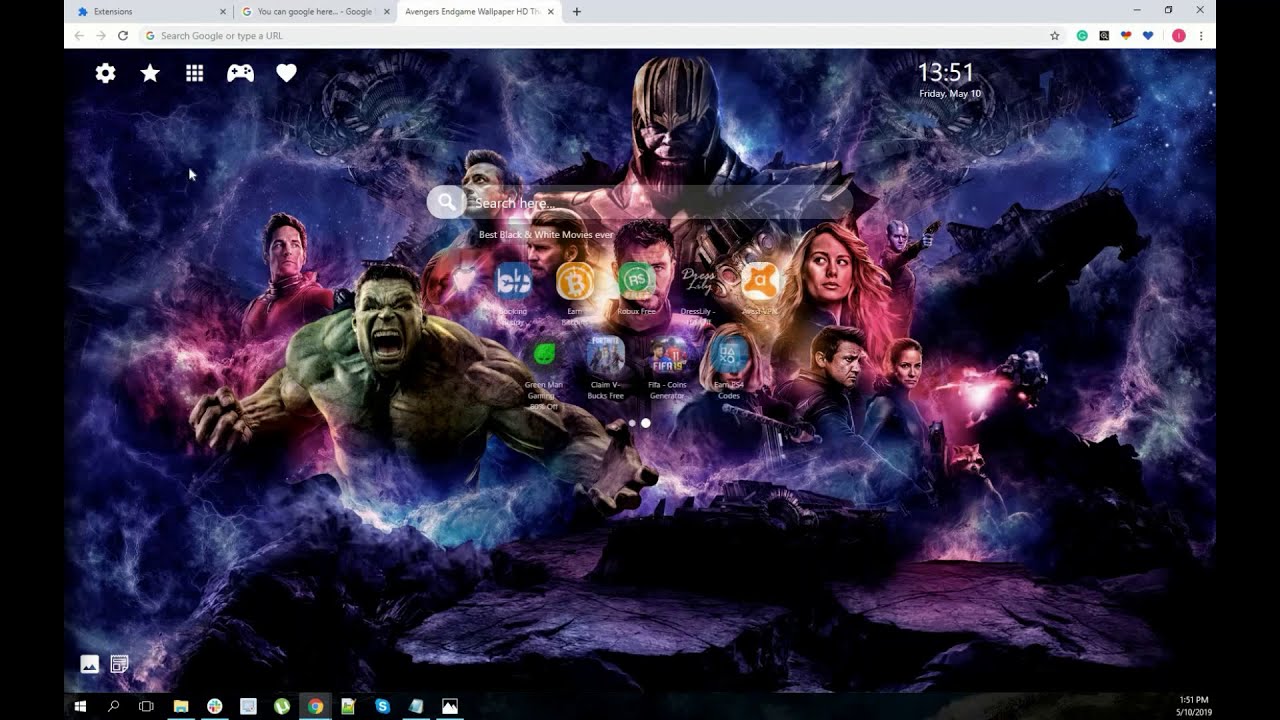This screenshot has width=1280, height=720.
Task: Open the apps grid icon
Action: [x=194, y=73]
